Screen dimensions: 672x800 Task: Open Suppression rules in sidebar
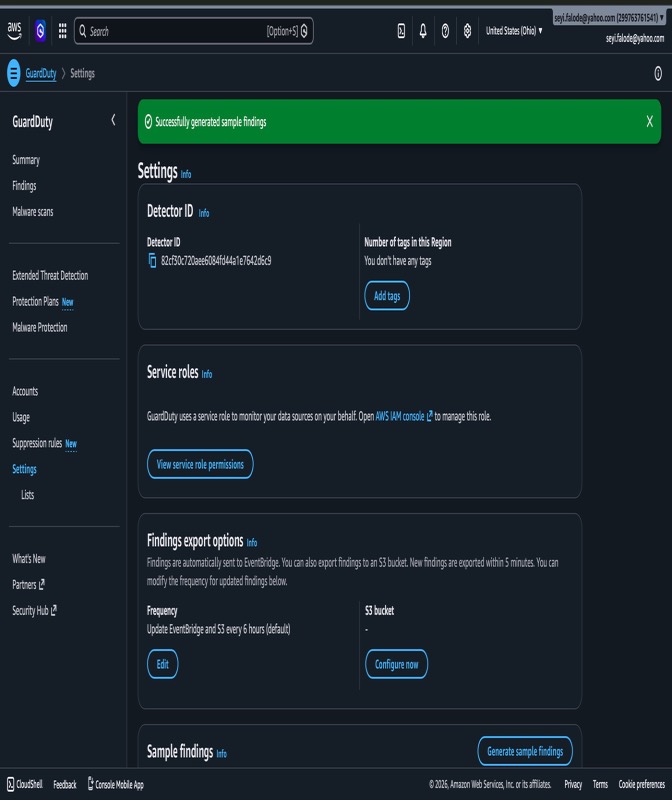click(x=37, y=443)
